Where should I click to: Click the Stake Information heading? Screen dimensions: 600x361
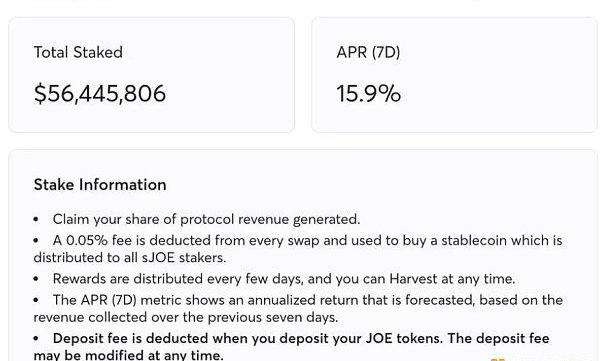pos(100,185)
